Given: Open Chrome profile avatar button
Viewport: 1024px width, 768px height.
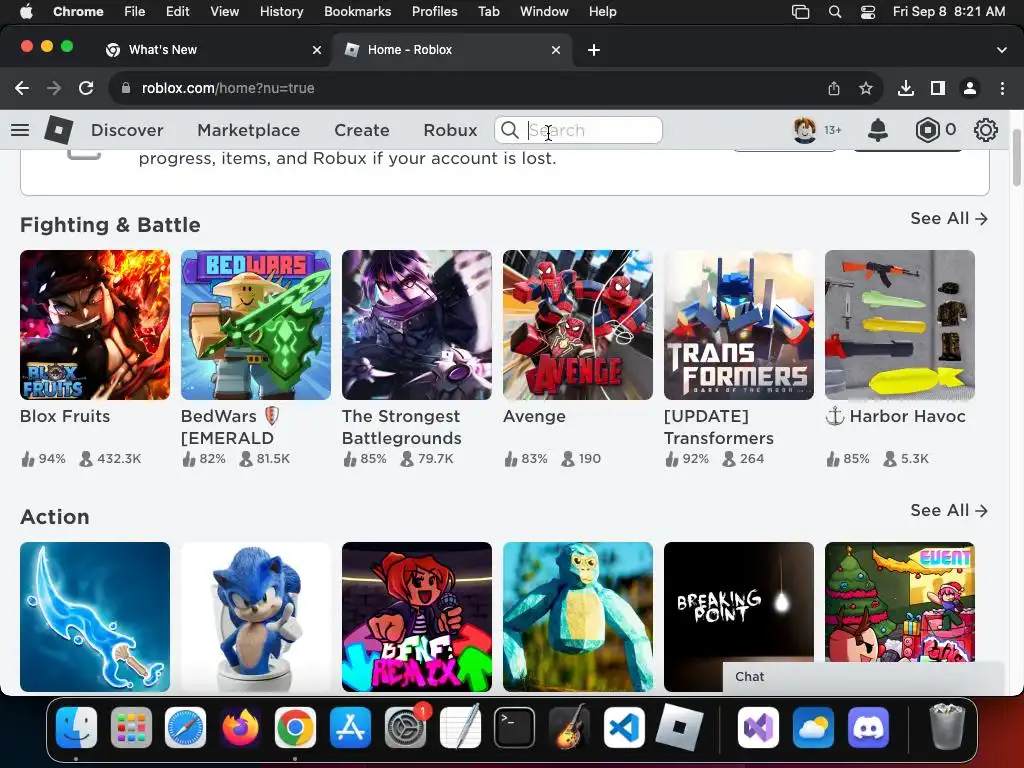Looking at the screenshot, I should (x=970, y=88).
